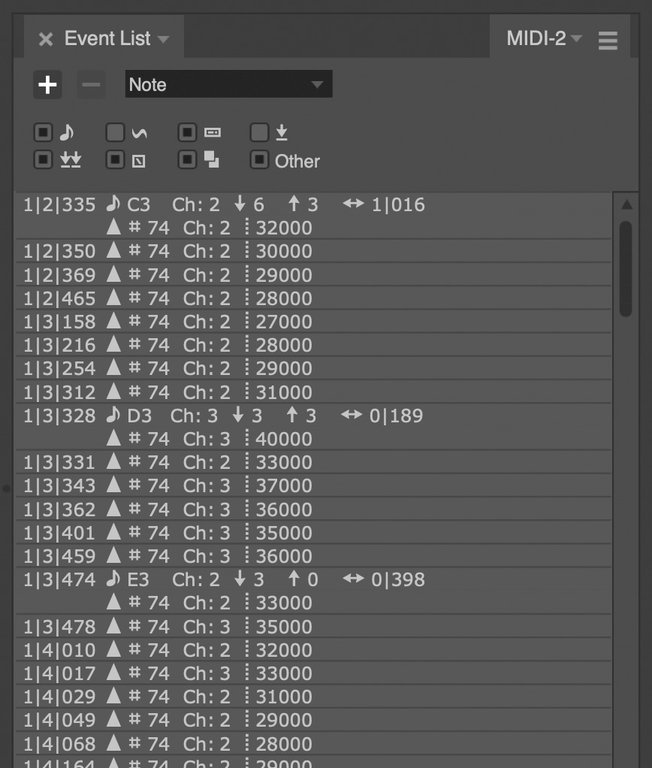The image size is (652, 768).
Task: Click the note icon on the C3 event
Action: 113,205
